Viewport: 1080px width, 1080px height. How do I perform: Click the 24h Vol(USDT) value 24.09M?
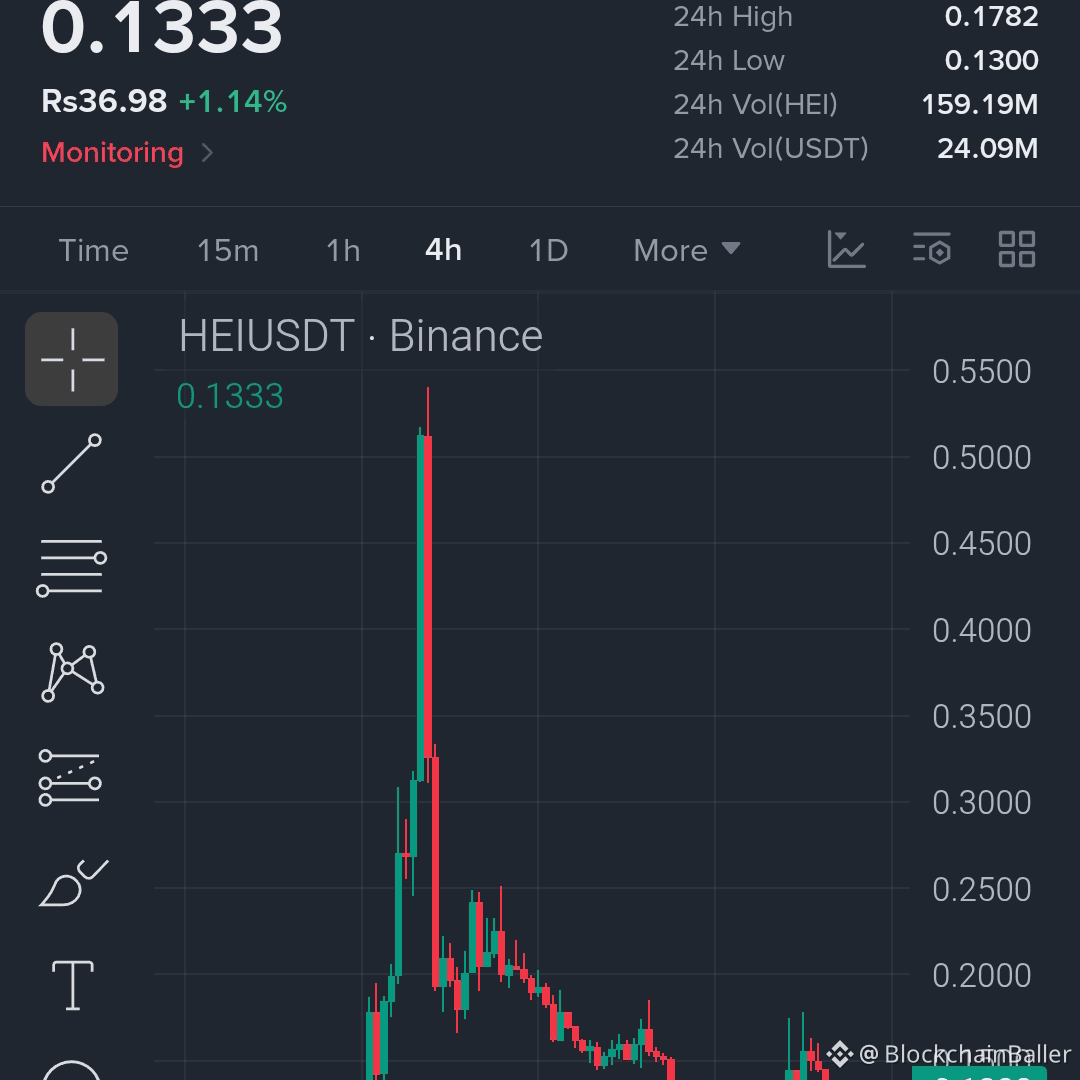tap(988, 149)
